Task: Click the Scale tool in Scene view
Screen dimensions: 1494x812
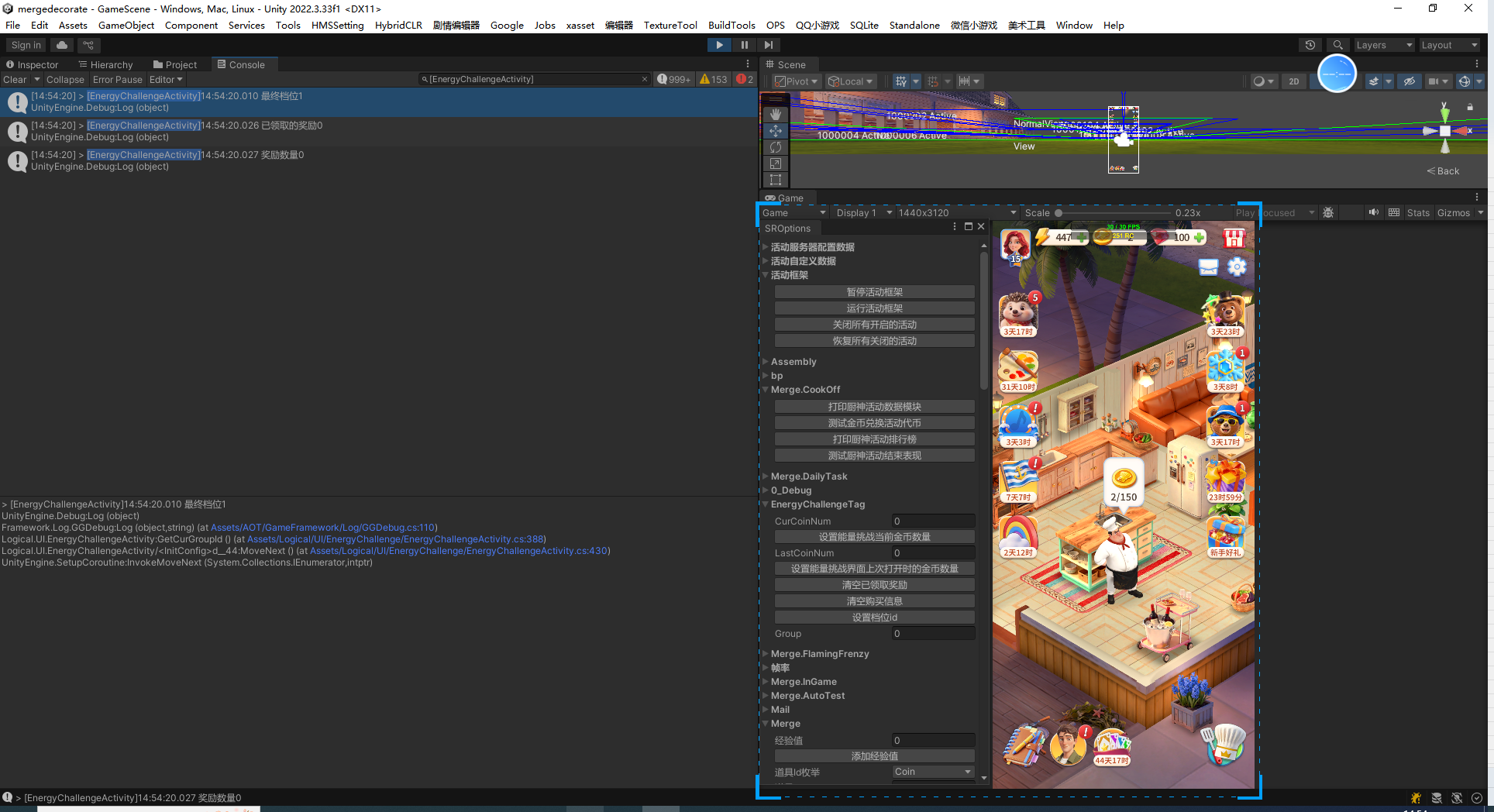Action: [776, 163]
